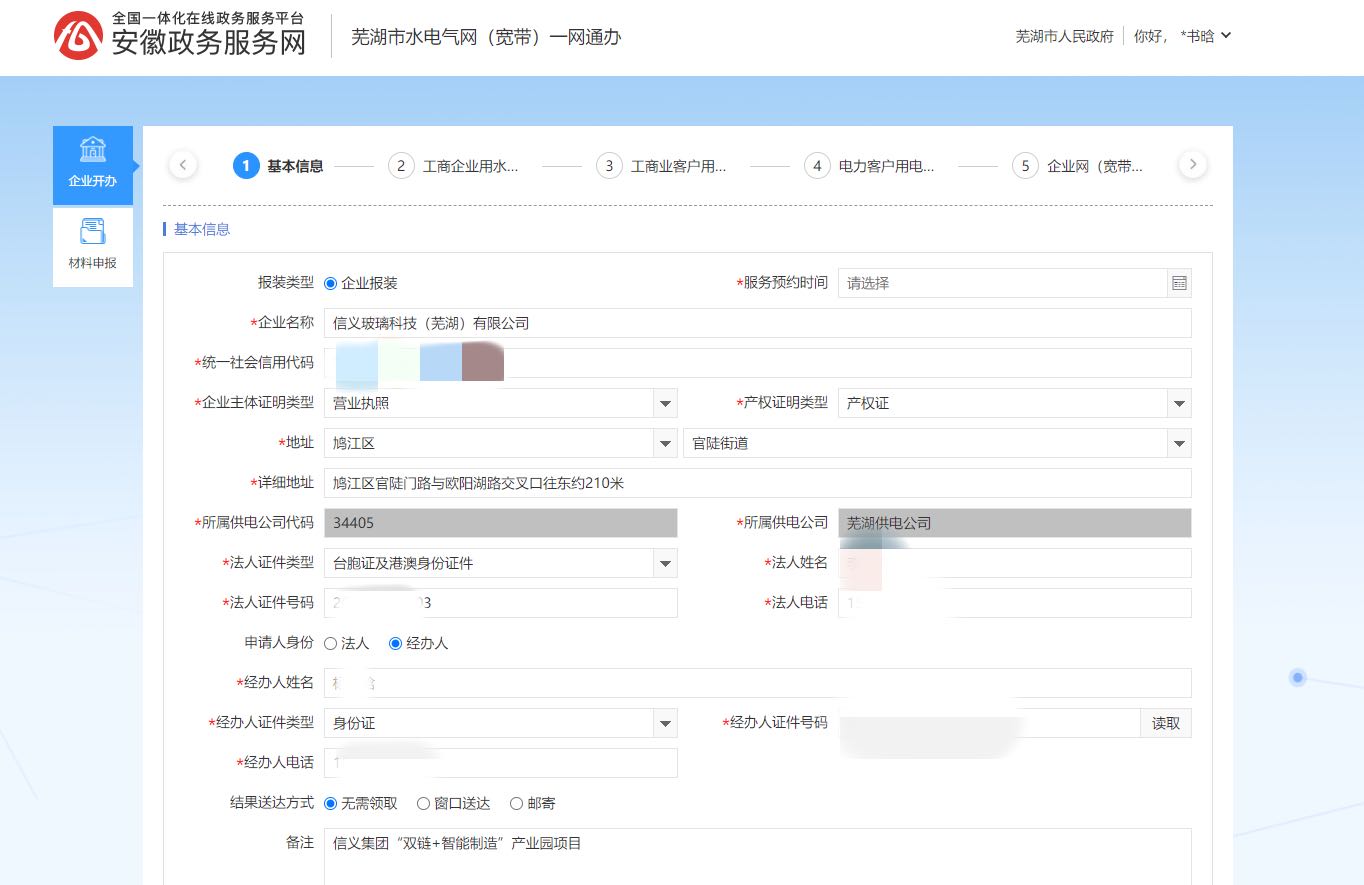Expand 法人证件类型 dropdown
The width and height of the screenshot is (1364, 885).
click(665, 563)
